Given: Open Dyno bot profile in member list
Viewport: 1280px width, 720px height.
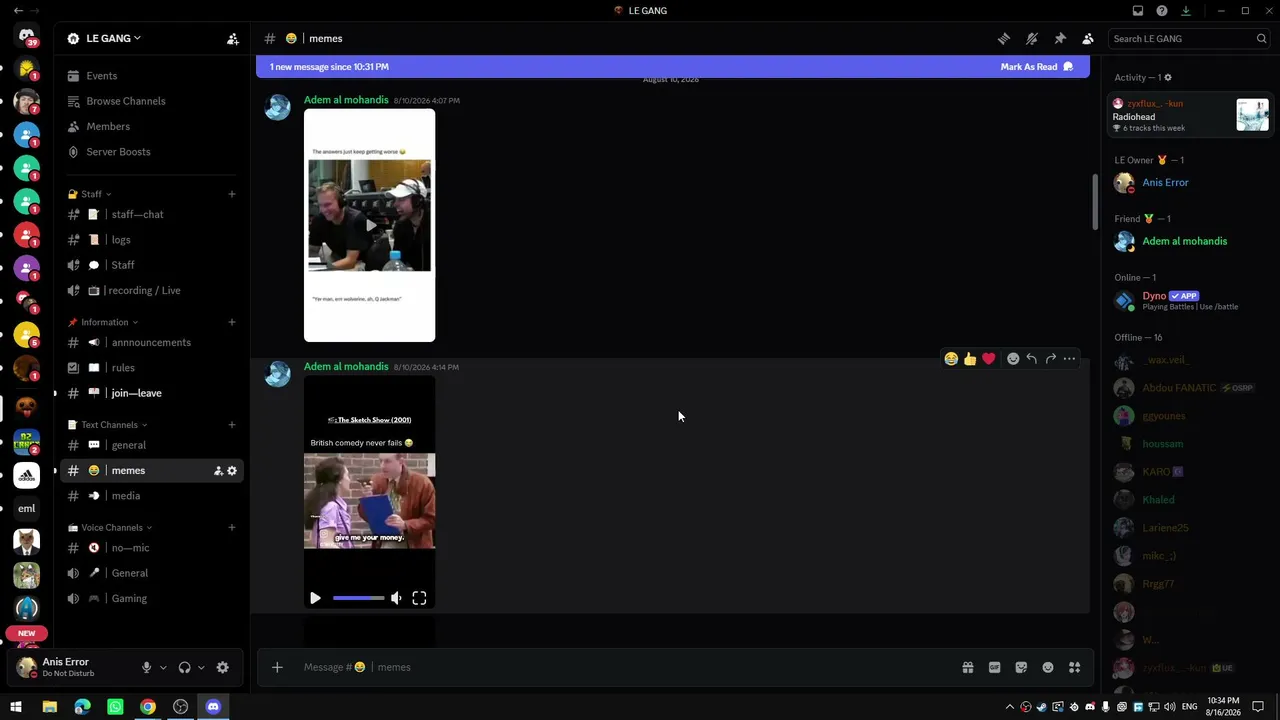Looking at the screenshot, I should 1189,301.
